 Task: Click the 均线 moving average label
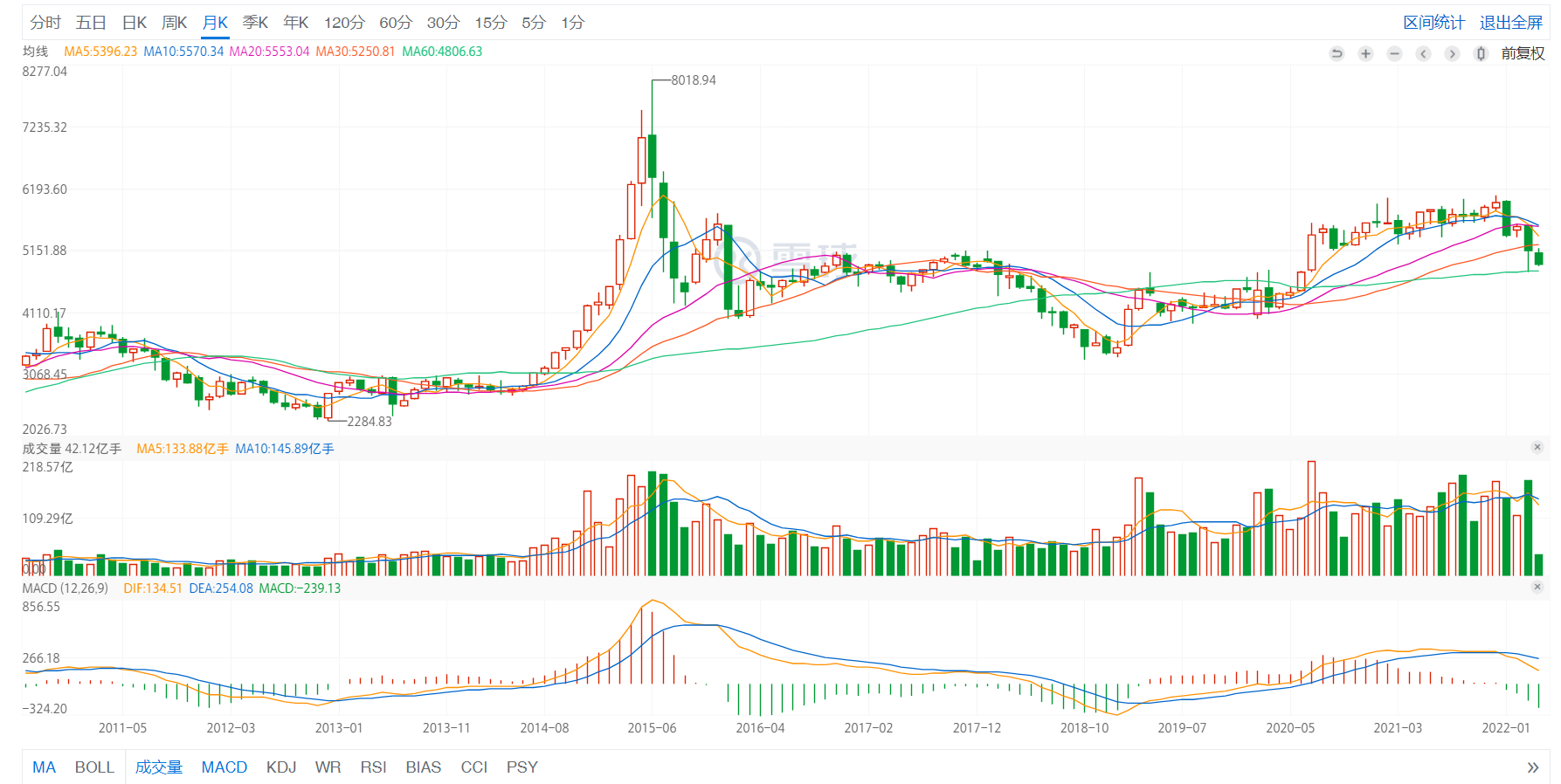[36, 52]
